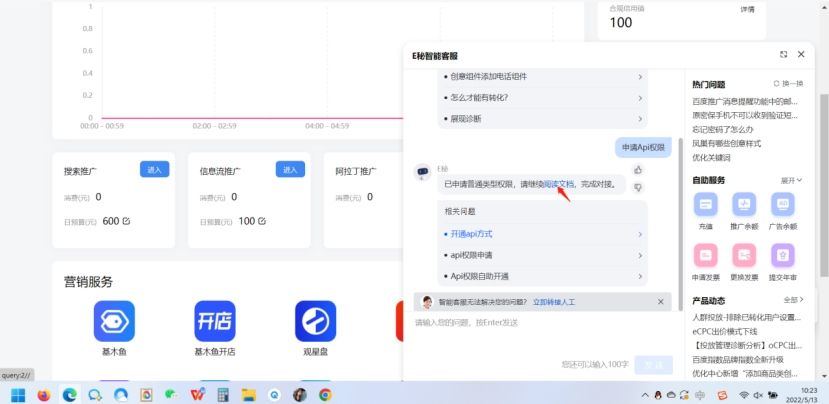Click the 阅读文档 link in reply
The image size is (829, 404).
click(x=559, y=184)
